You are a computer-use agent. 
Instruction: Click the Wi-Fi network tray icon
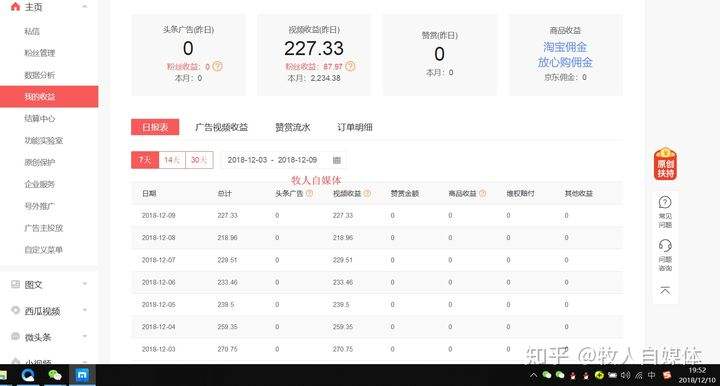click(639, 375)
